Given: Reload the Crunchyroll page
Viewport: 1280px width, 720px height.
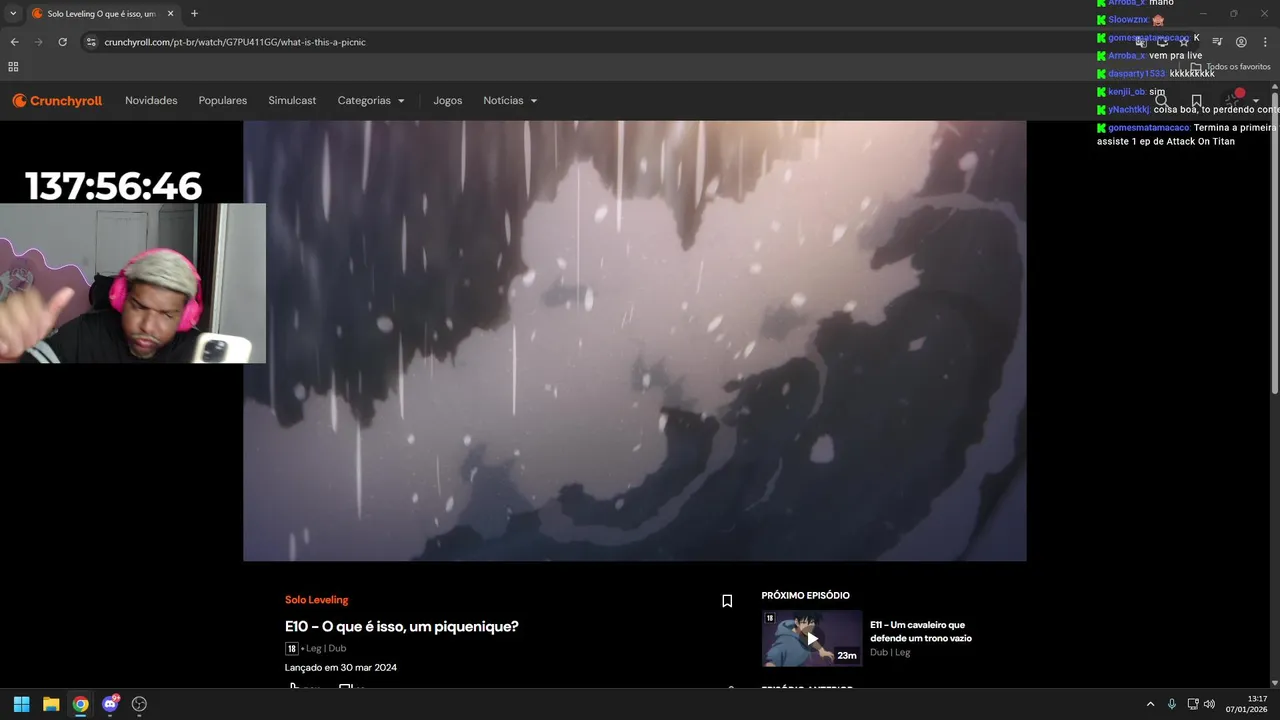Looking at the screenshot, I should 62,42.
